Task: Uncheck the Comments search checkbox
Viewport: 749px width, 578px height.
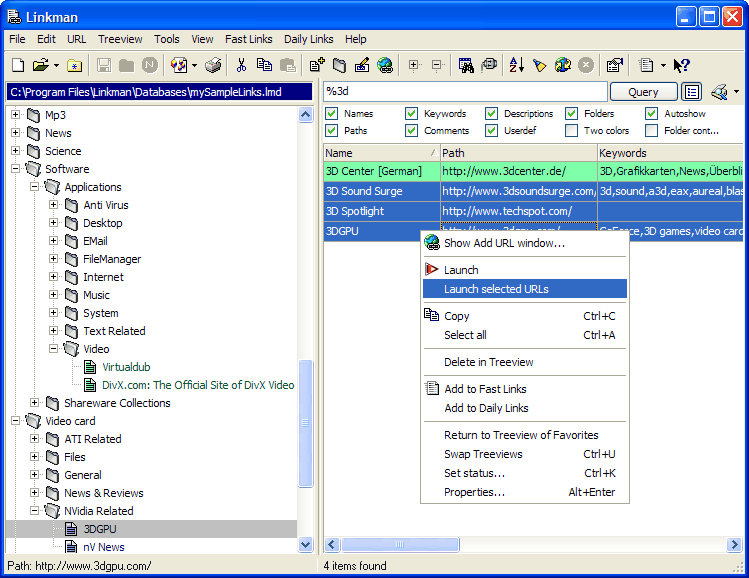Action: (x=411, y=130)
